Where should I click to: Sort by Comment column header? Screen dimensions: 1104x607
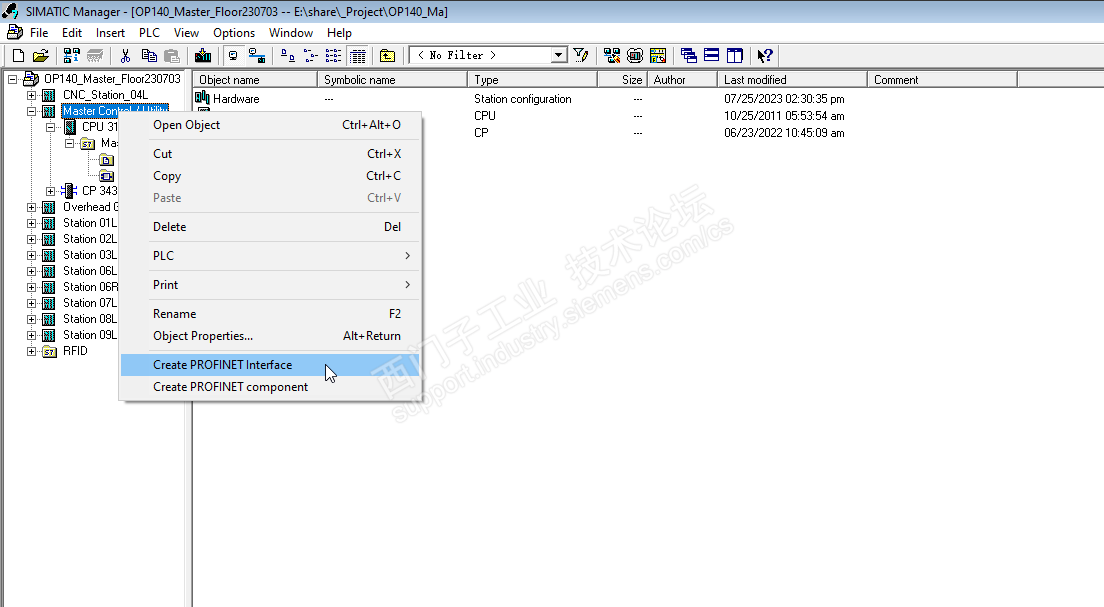point(942,80)
